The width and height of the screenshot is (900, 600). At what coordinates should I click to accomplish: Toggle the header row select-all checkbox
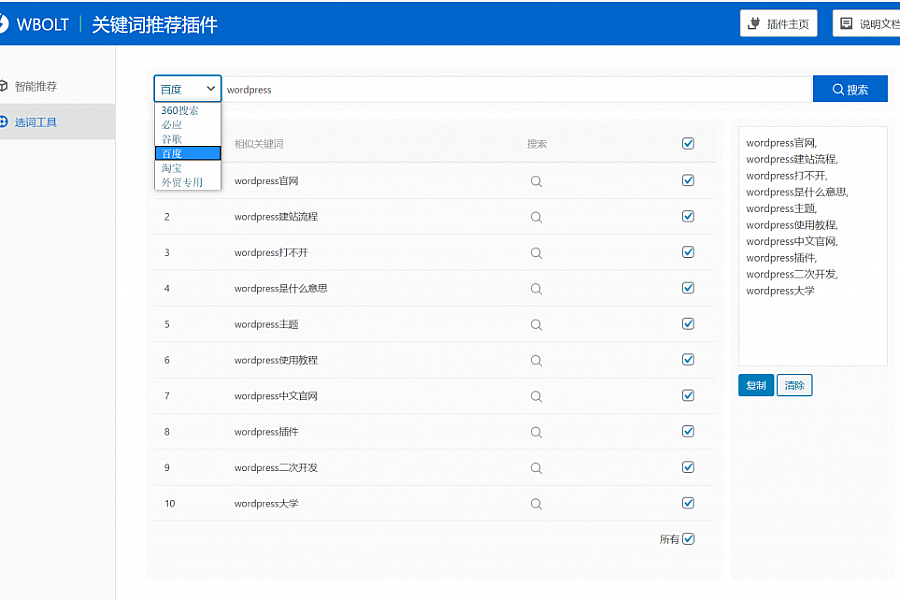(688, 144)
